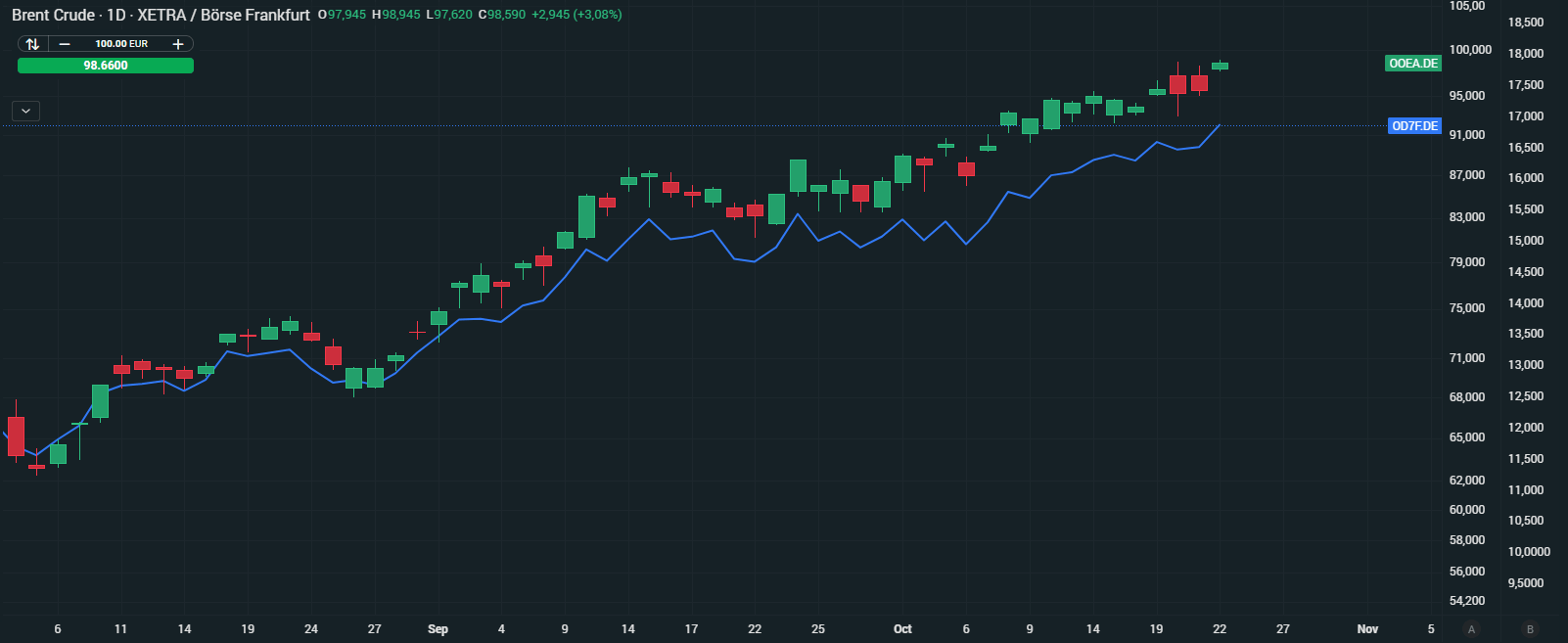Click the 54,200 level on inner price scale

[1467, 601]
